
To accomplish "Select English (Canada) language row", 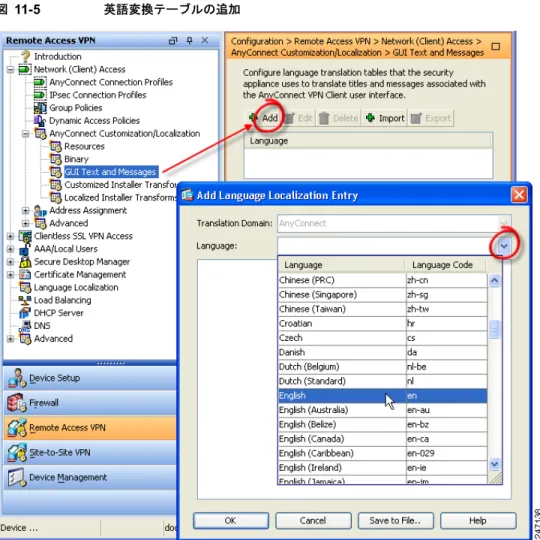I will (x=382, y=439).
